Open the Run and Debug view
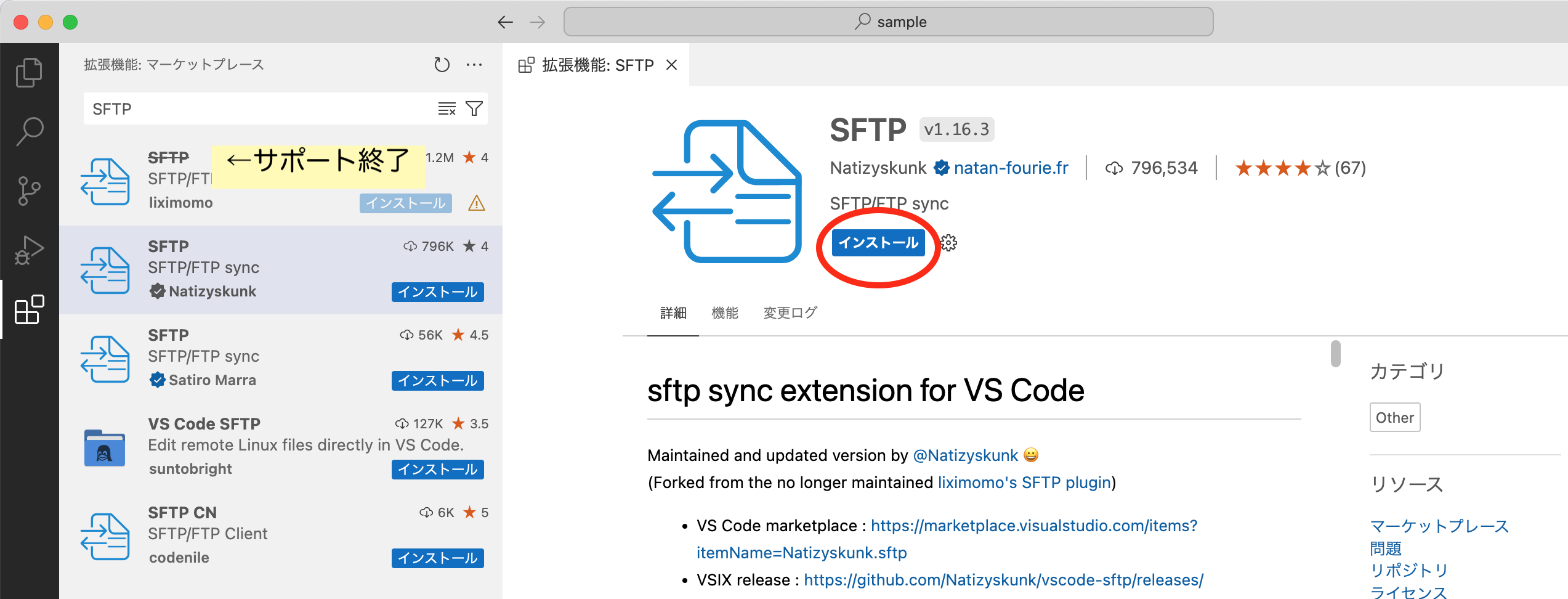 pos(29,250)
